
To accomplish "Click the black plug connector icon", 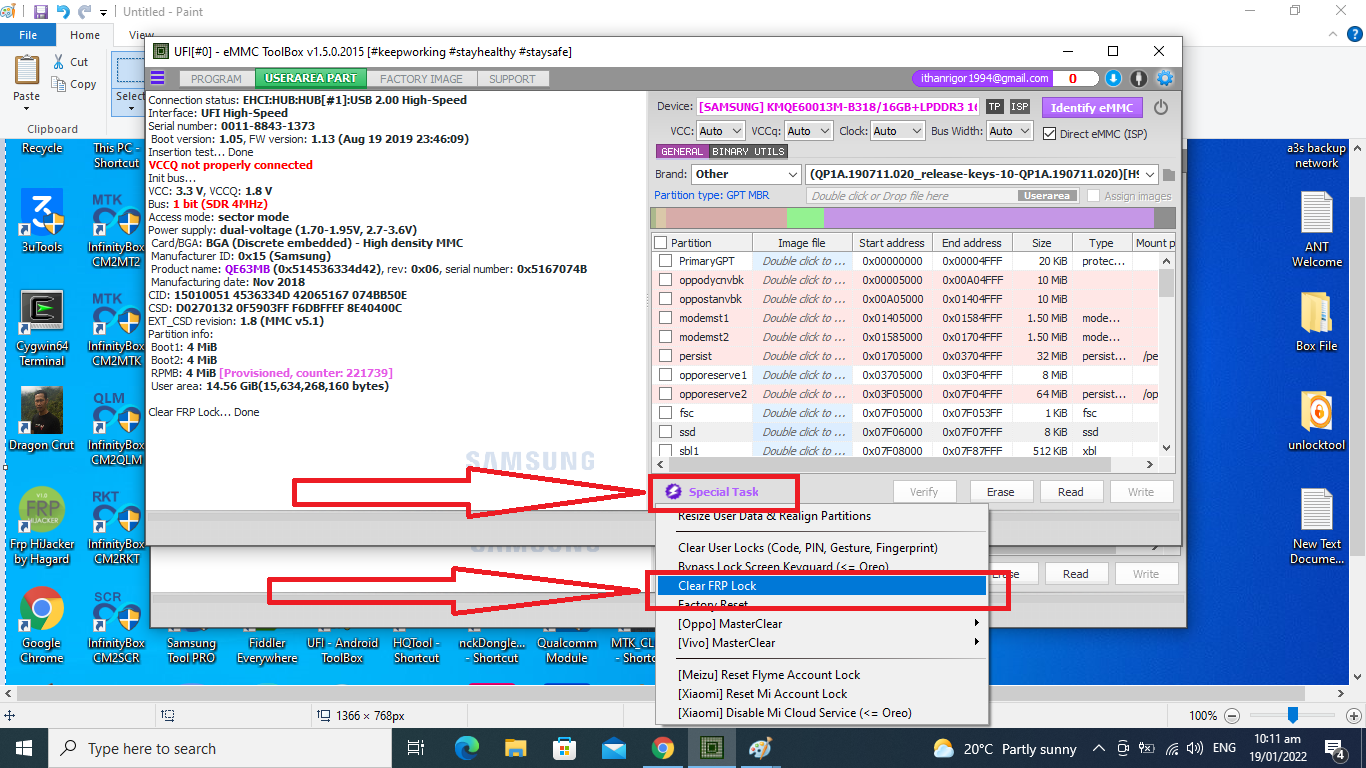I will point(1138,78).
